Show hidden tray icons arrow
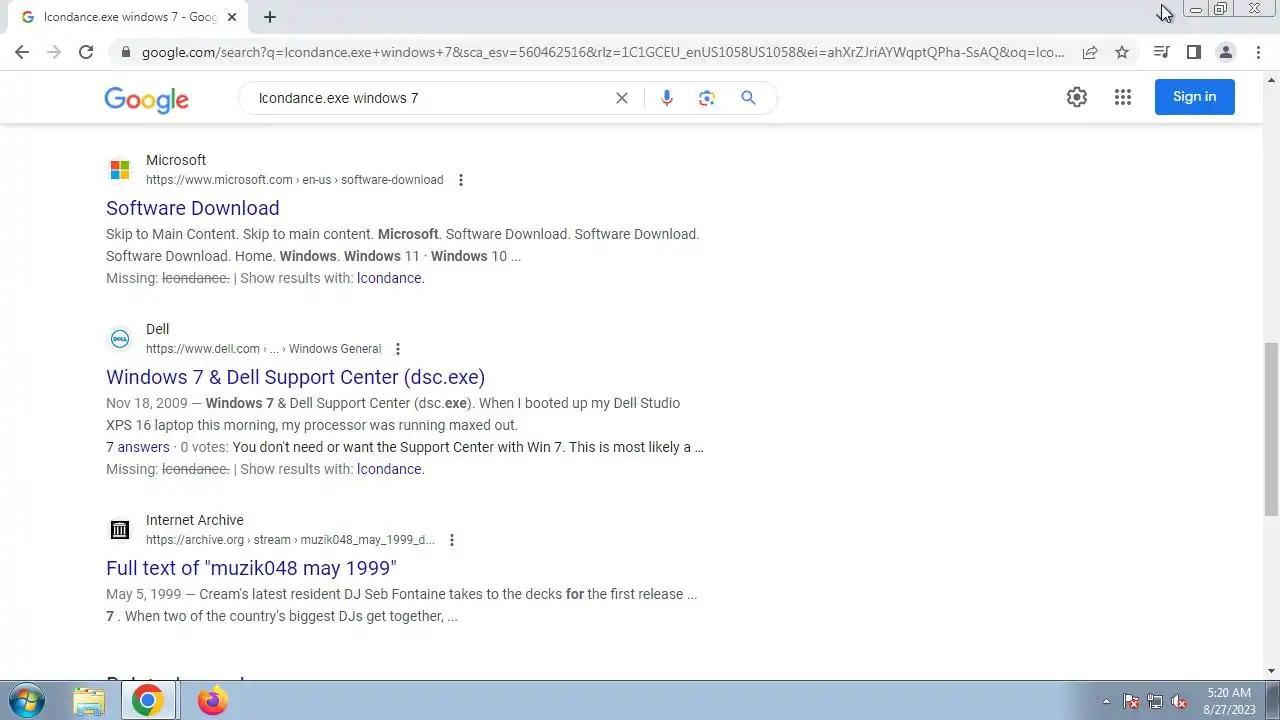This screenshot has height=720, width=1280. point(1106,701)
